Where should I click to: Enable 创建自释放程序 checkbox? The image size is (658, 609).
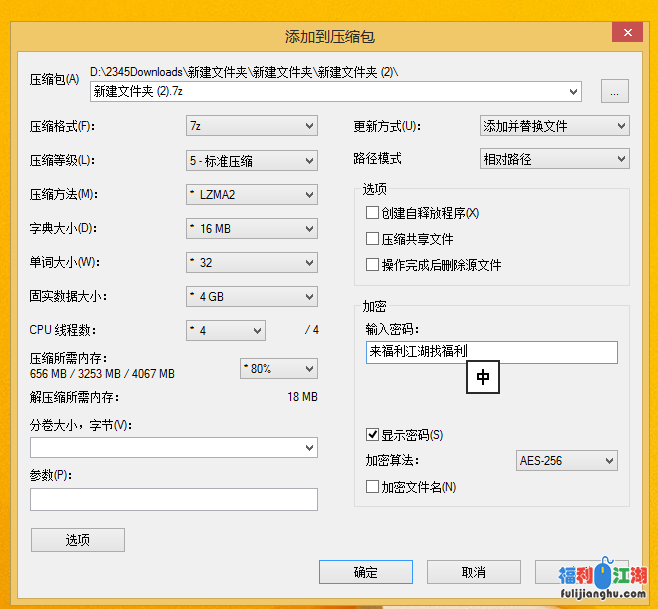pyautogui.click(x=373, y=213)
